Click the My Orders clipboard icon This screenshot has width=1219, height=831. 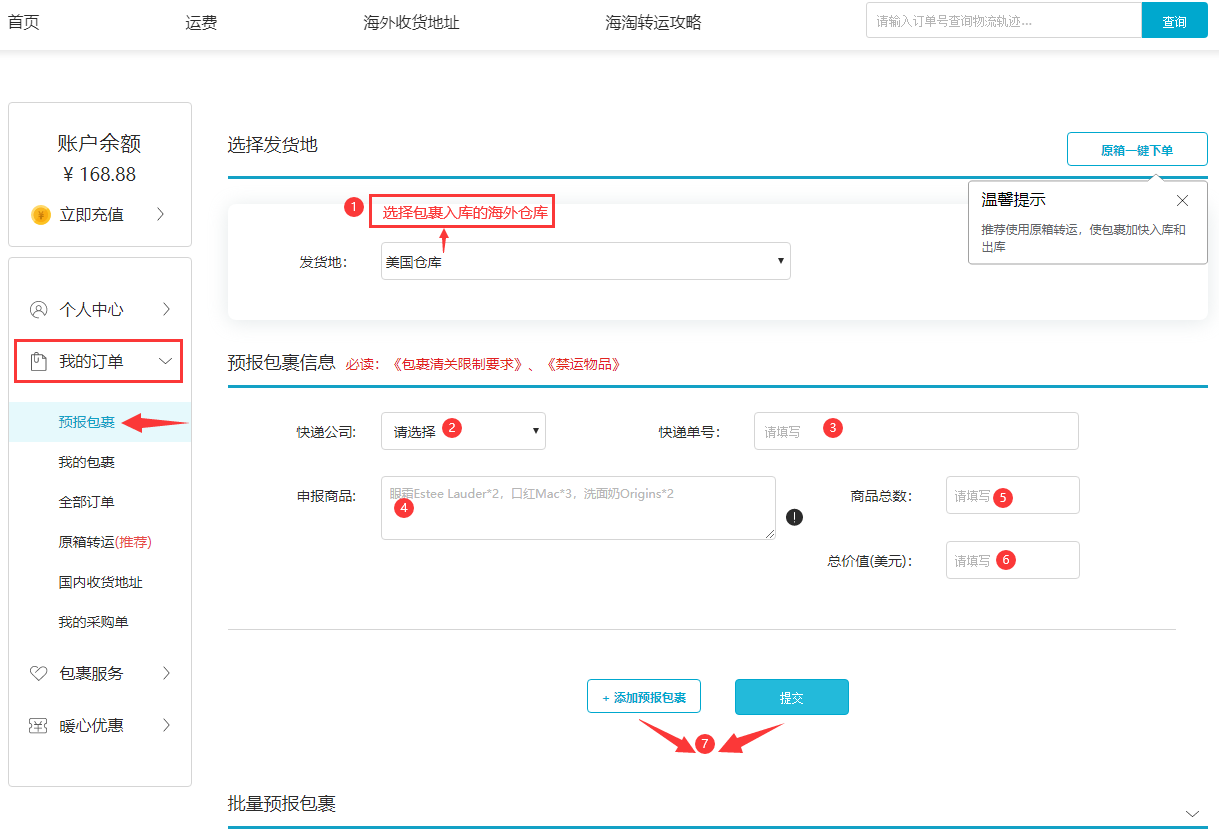pyautogui.click(x=39, y=361)
